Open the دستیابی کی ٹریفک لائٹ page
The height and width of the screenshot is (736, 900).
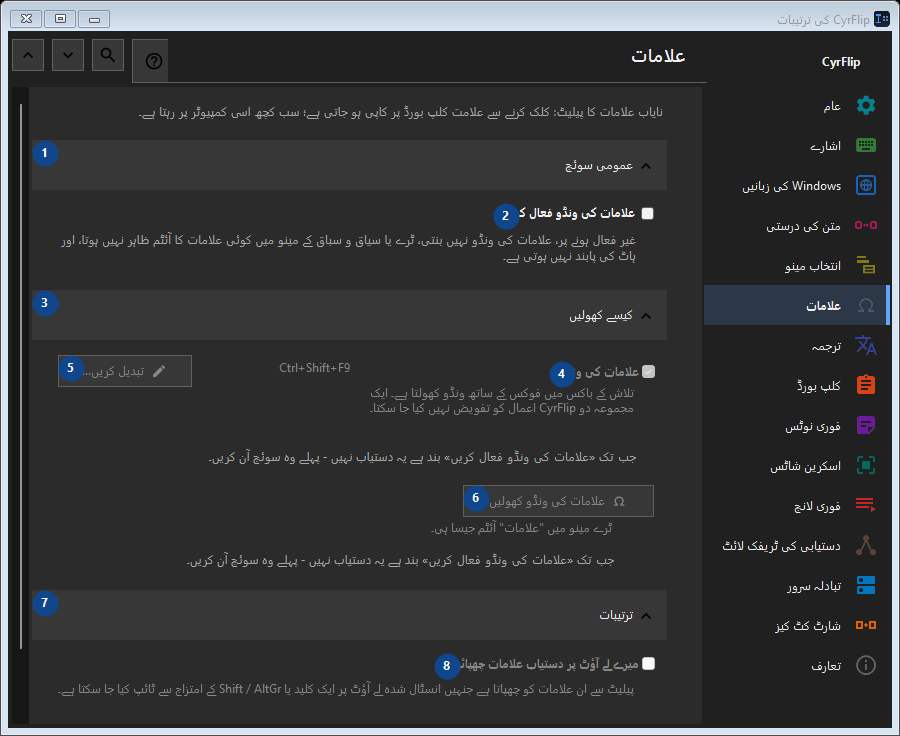[796, 545]
